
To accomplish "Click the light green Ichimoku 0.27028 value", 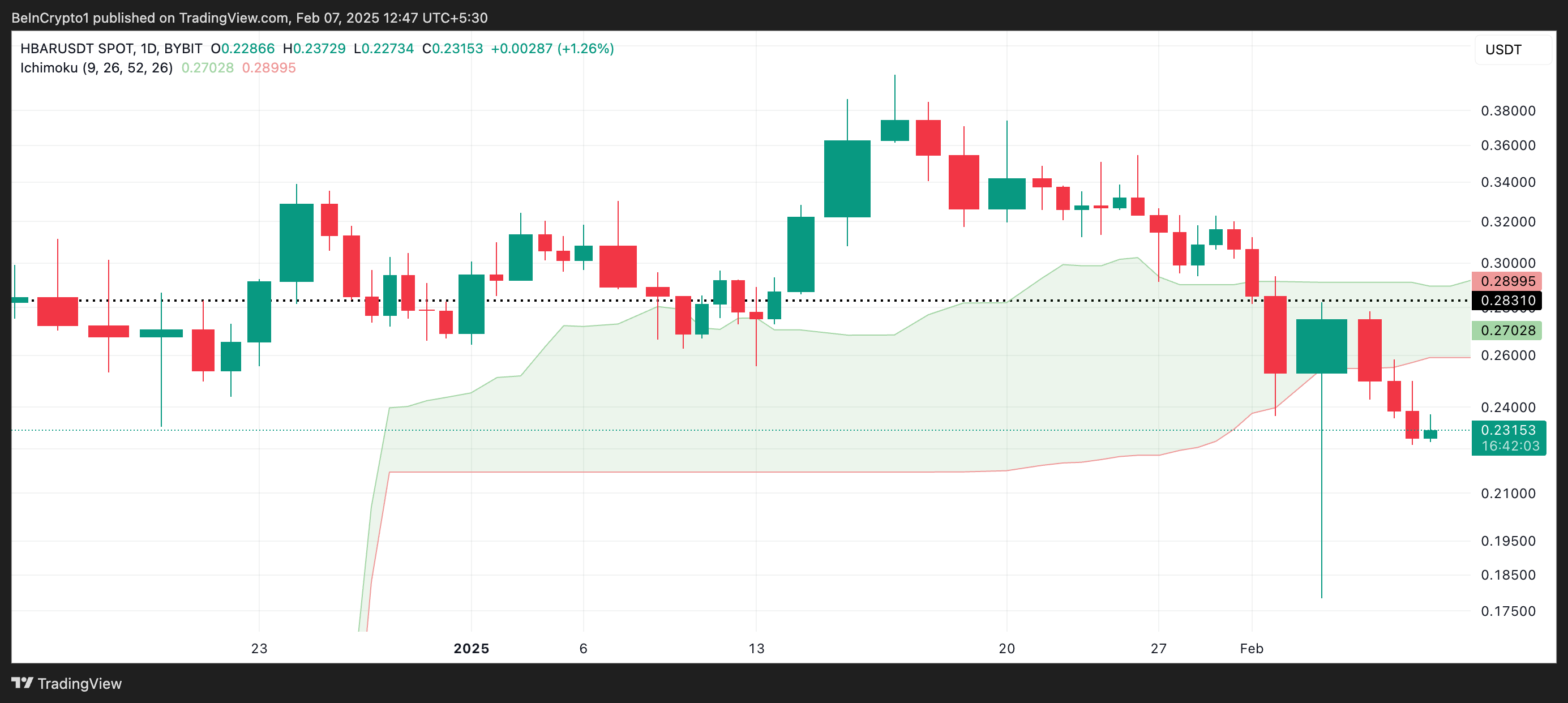I will click(x=208, y=67).
